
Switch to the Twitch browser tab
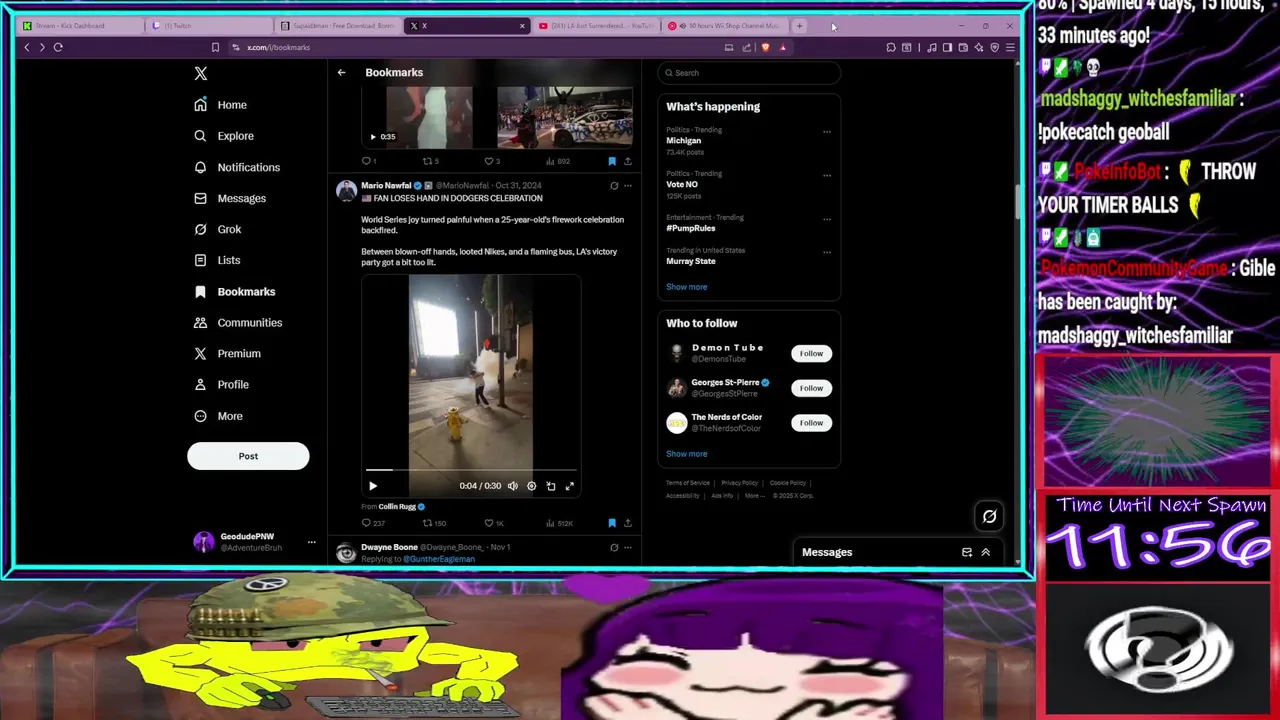[x=208, y=26]
